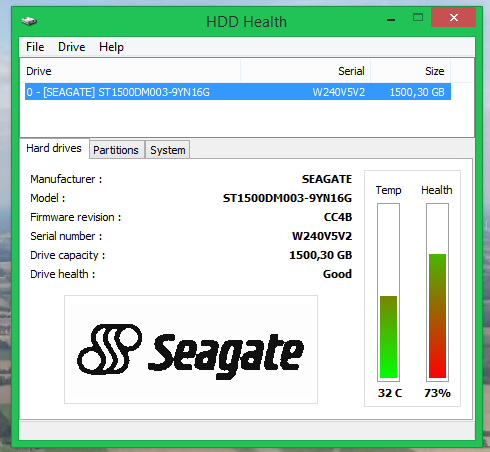490x452 pixels.
Task: Click the HDD Health title bar text
Action: click(x=246, y=22)
